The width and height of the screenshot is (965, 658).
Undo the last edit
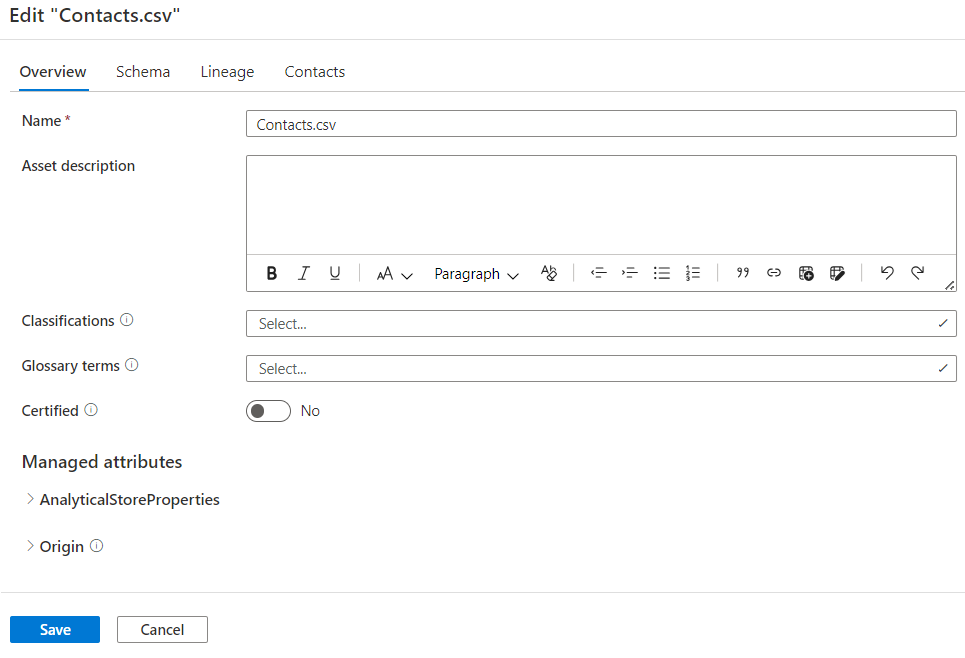(886, 273)
